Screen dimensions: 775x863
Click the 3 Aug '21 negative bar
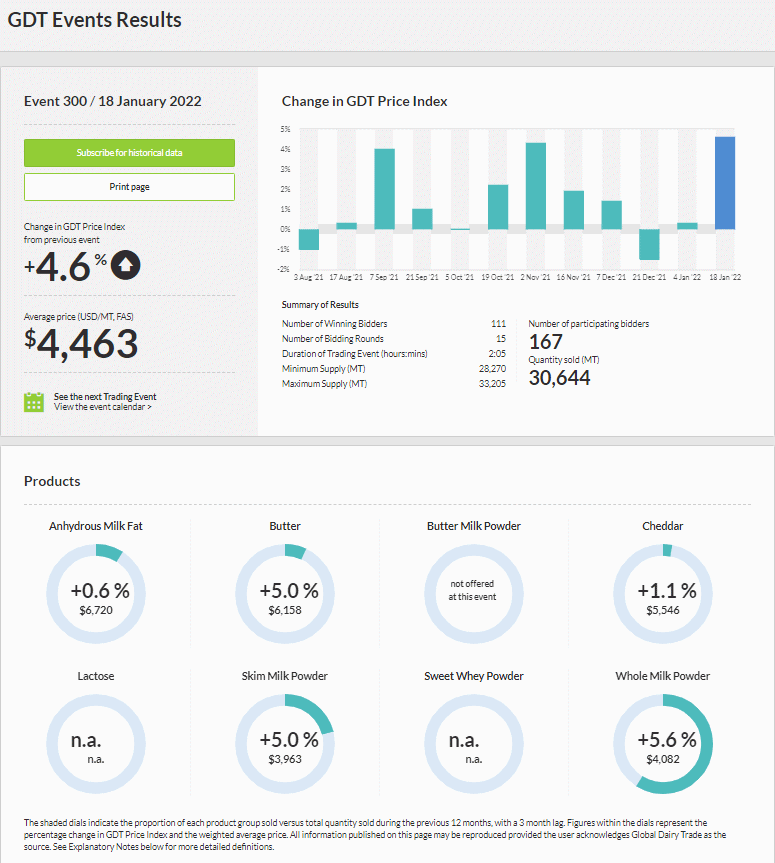pyautogui.click(x=309, y=239)
